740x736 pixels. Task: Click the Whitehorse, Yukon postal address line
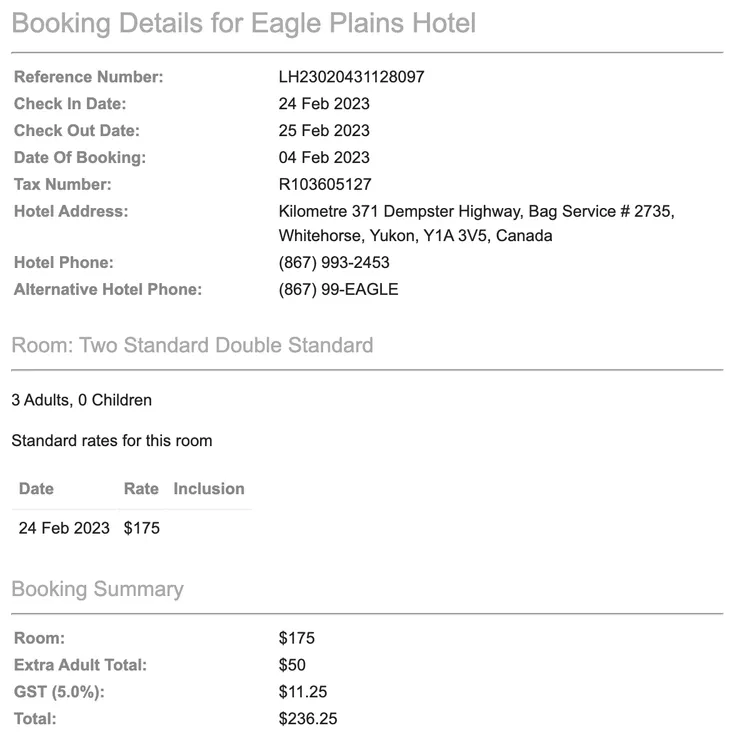click(x=415, y=237)
